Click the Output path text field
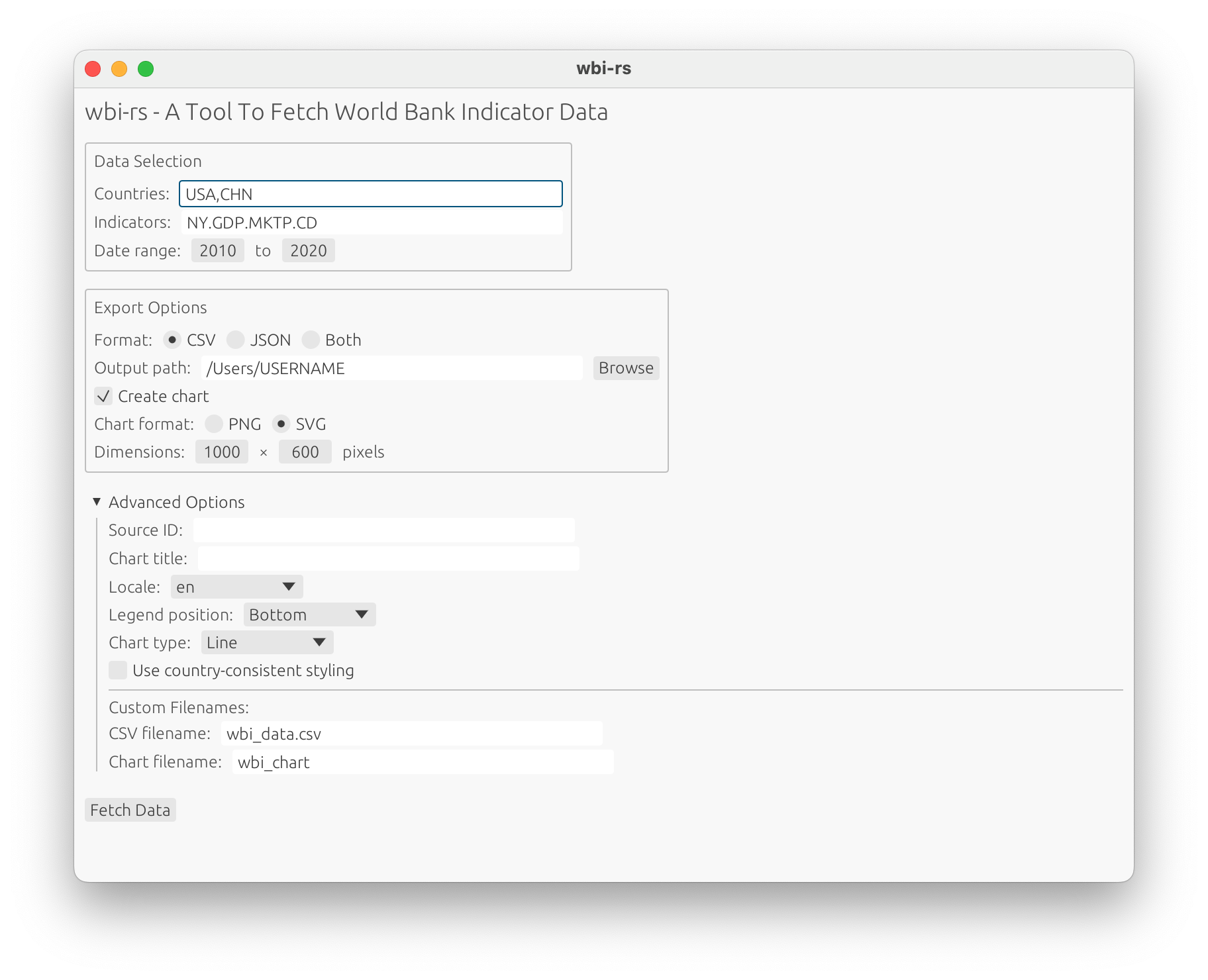Screen dimensions: 1208x980 click(x=392, y=368)
